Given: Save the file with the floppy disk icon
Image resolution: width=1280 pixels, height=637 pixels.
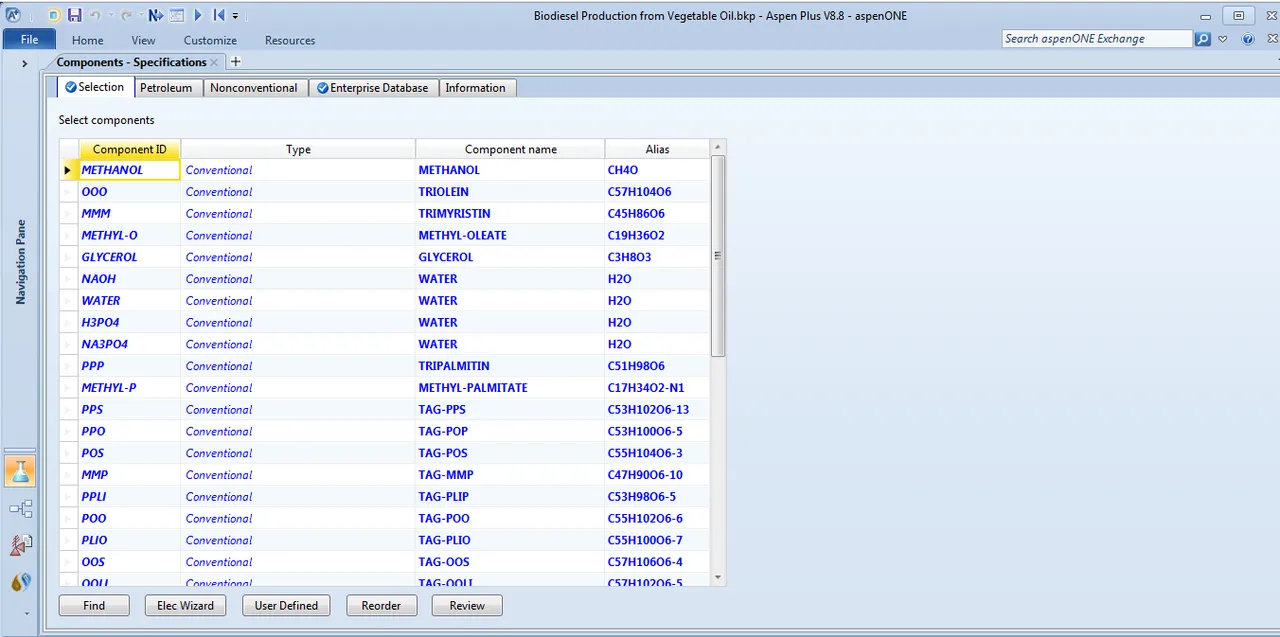Looking at the screenshot, I should (x=74, y=16).
